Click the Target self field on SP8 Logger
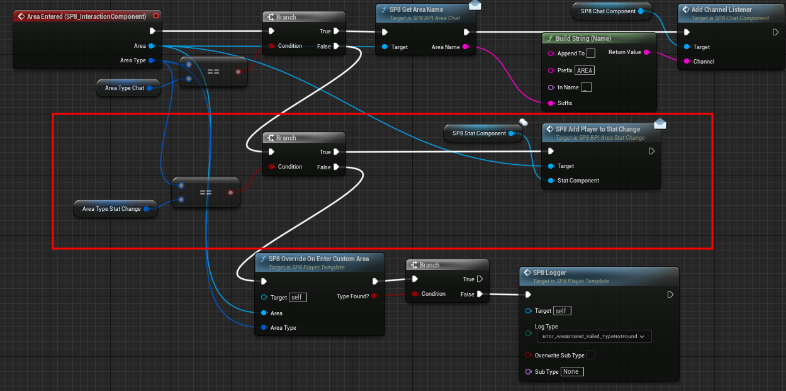The width and height of the screenshot is (786, 391). [561, 311]
